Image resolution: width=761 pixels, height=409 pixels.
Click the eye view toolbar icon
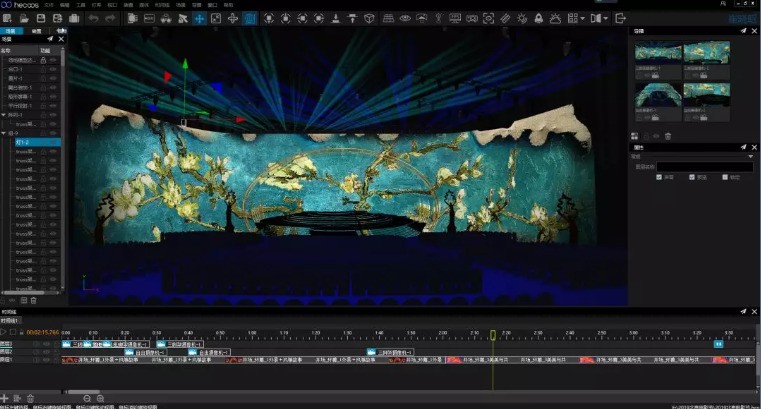(x=405, y=18)
